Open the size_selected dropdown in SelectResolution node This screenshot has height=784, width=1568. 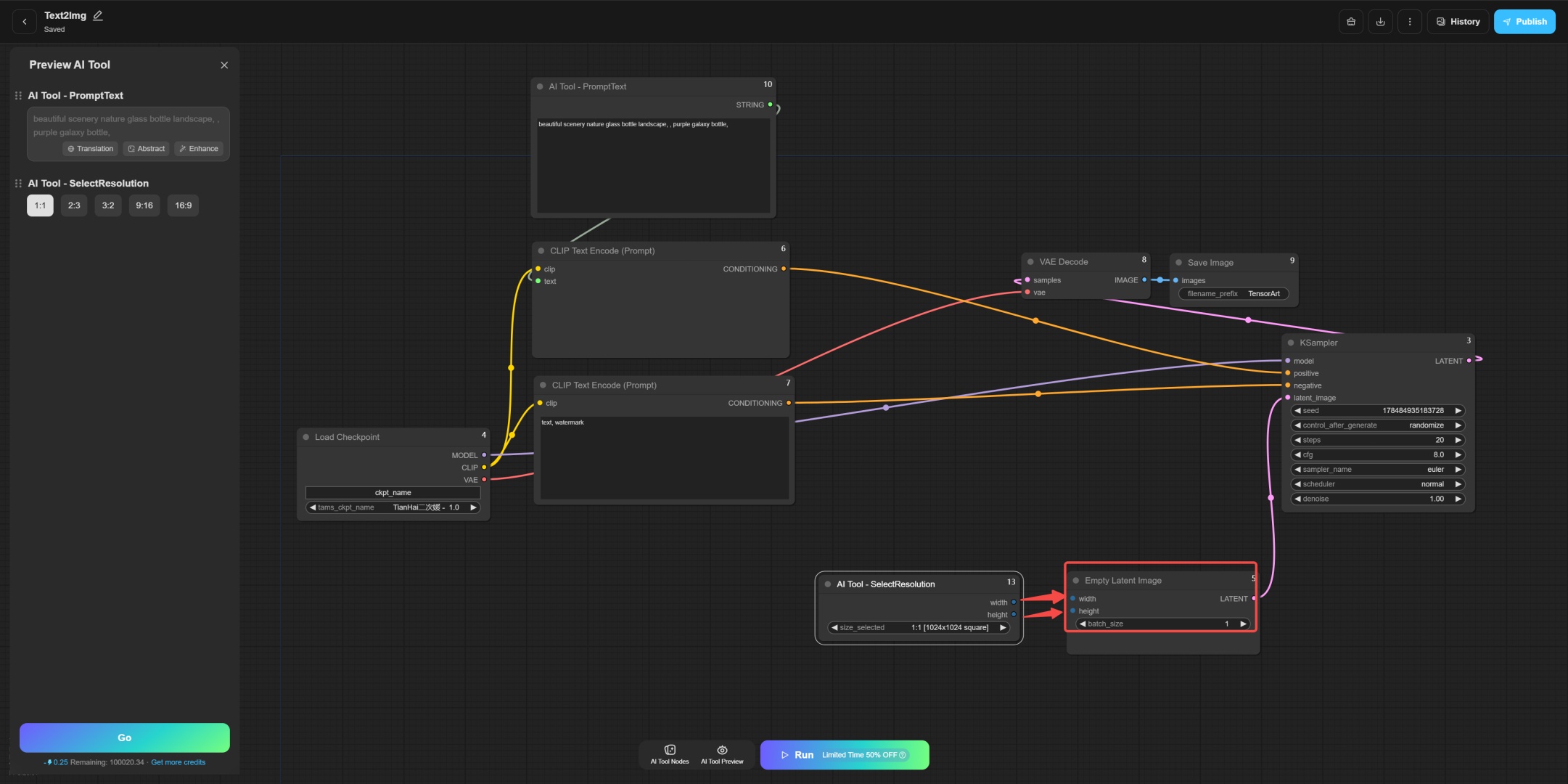tap(919, 628)
